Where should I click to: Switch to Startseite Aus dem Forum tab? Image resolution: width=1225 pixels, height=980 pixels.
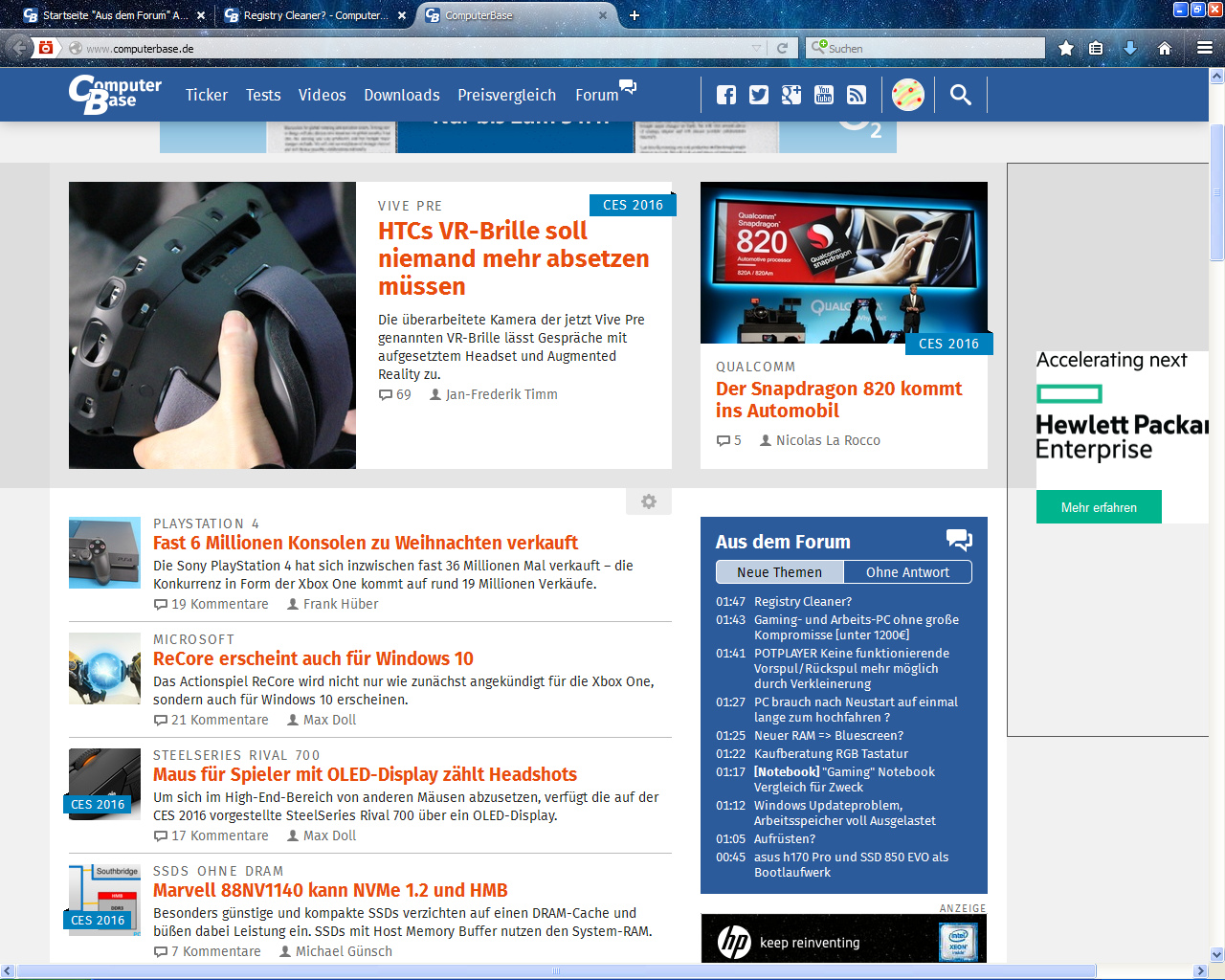(113, 15)
